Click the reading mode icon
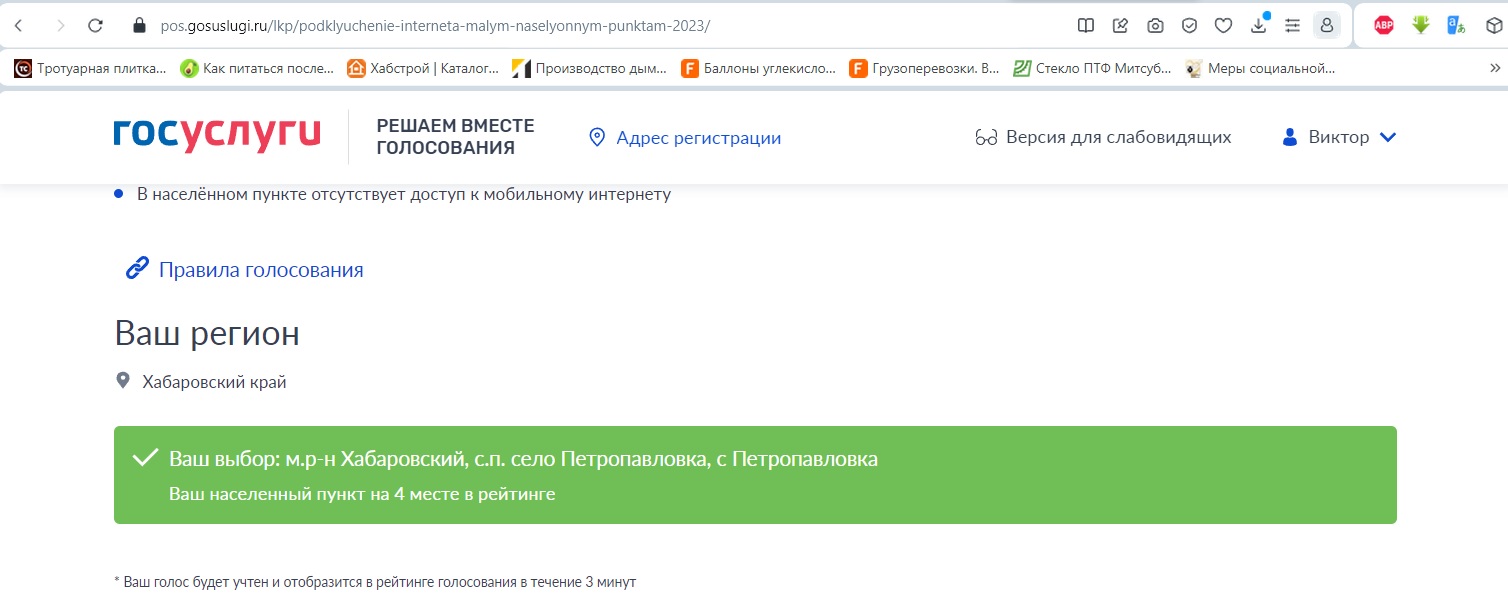 point(1086,25)
